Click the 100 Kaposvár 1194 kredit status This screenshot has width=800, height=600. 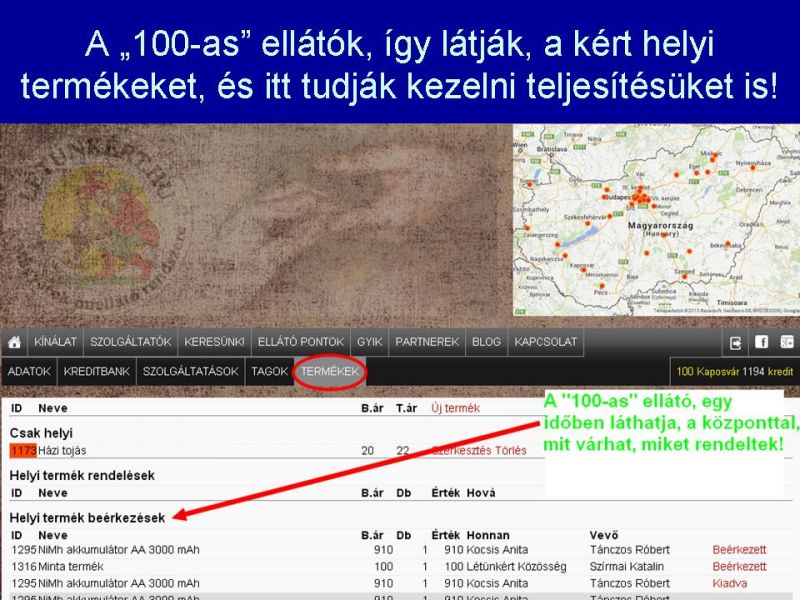pyautogui.click(x=735, y=371)
